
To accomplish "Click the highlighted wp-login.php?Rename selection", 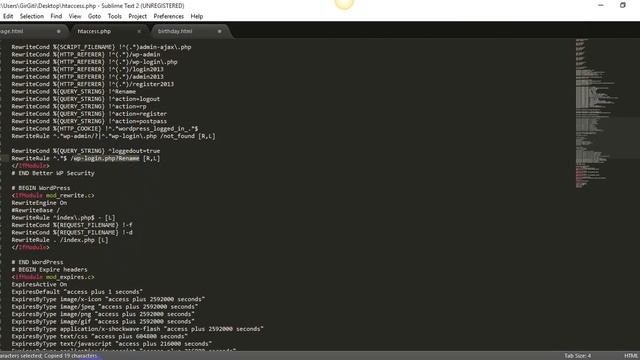I will tap(107, 158).
